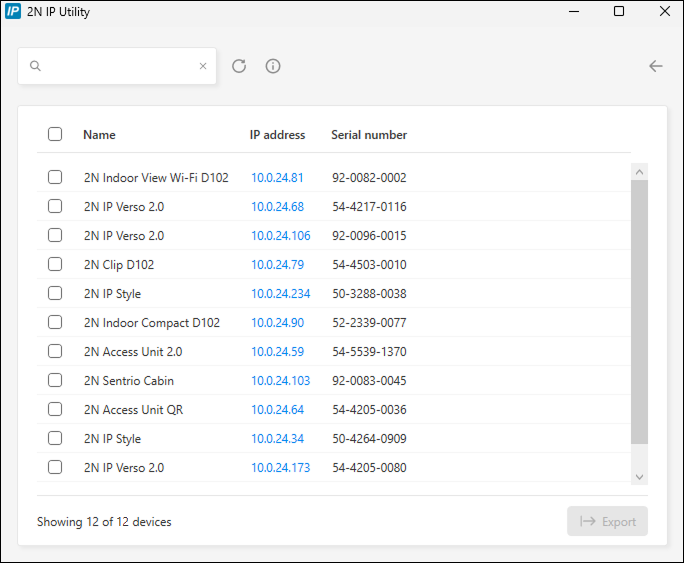Check the 2N Access Unit 2.0 row

[x=55, y=351]
